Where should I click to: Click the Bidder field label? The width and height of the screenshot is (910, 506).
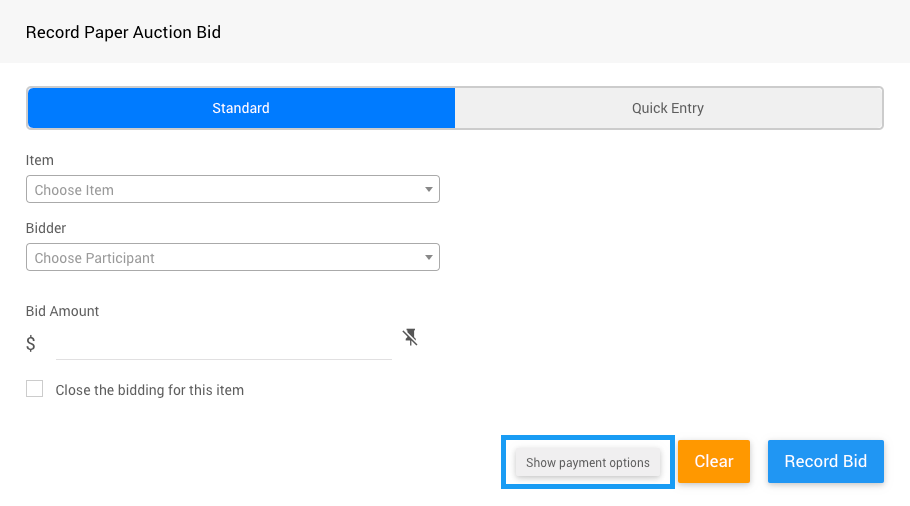tap(46, 228)
